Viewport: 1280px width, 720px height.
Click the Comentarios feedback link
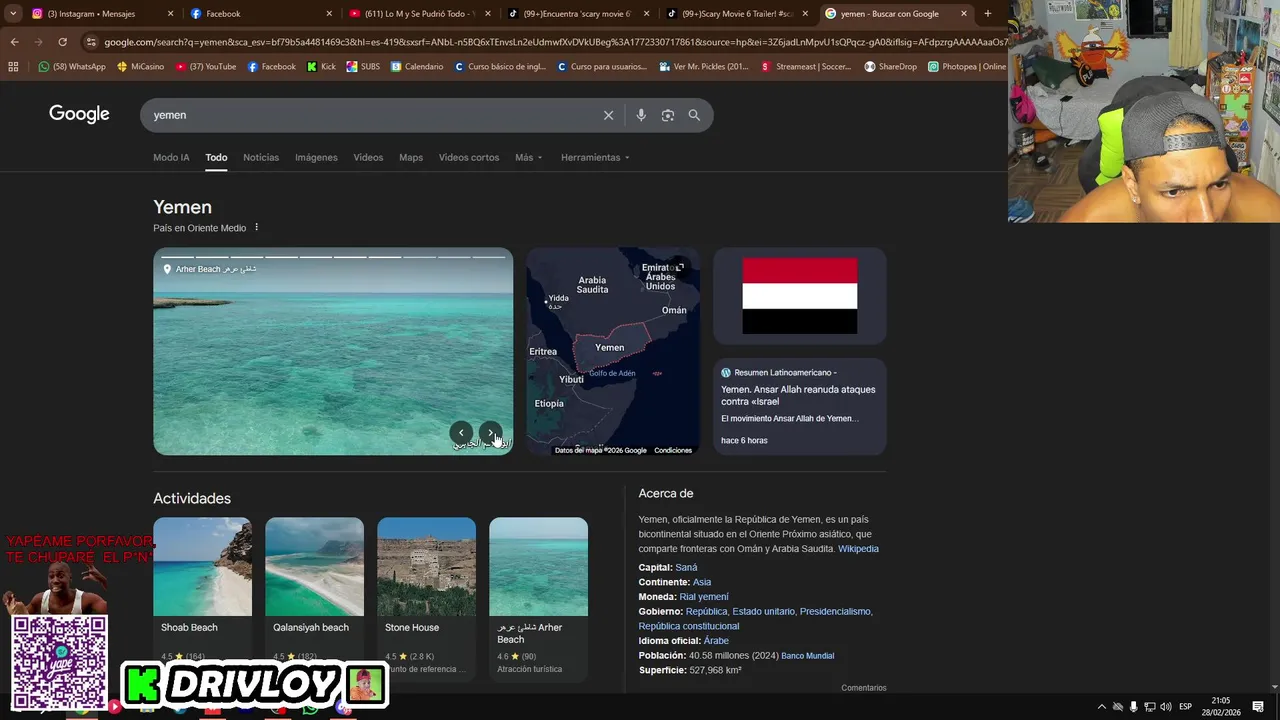click(863, 688)
